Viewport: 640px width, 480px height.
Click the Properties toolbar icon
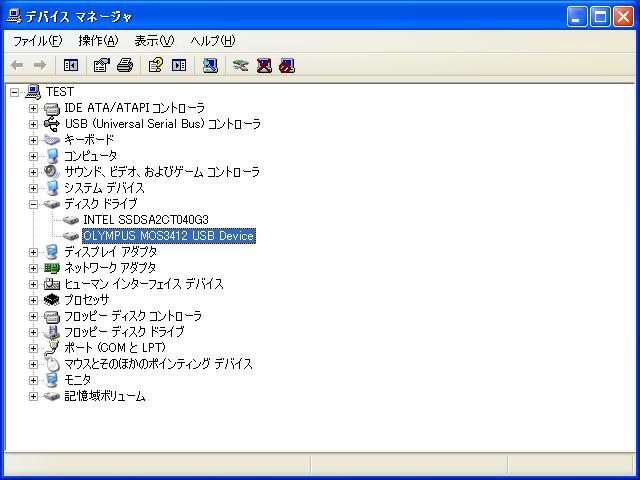102,65
